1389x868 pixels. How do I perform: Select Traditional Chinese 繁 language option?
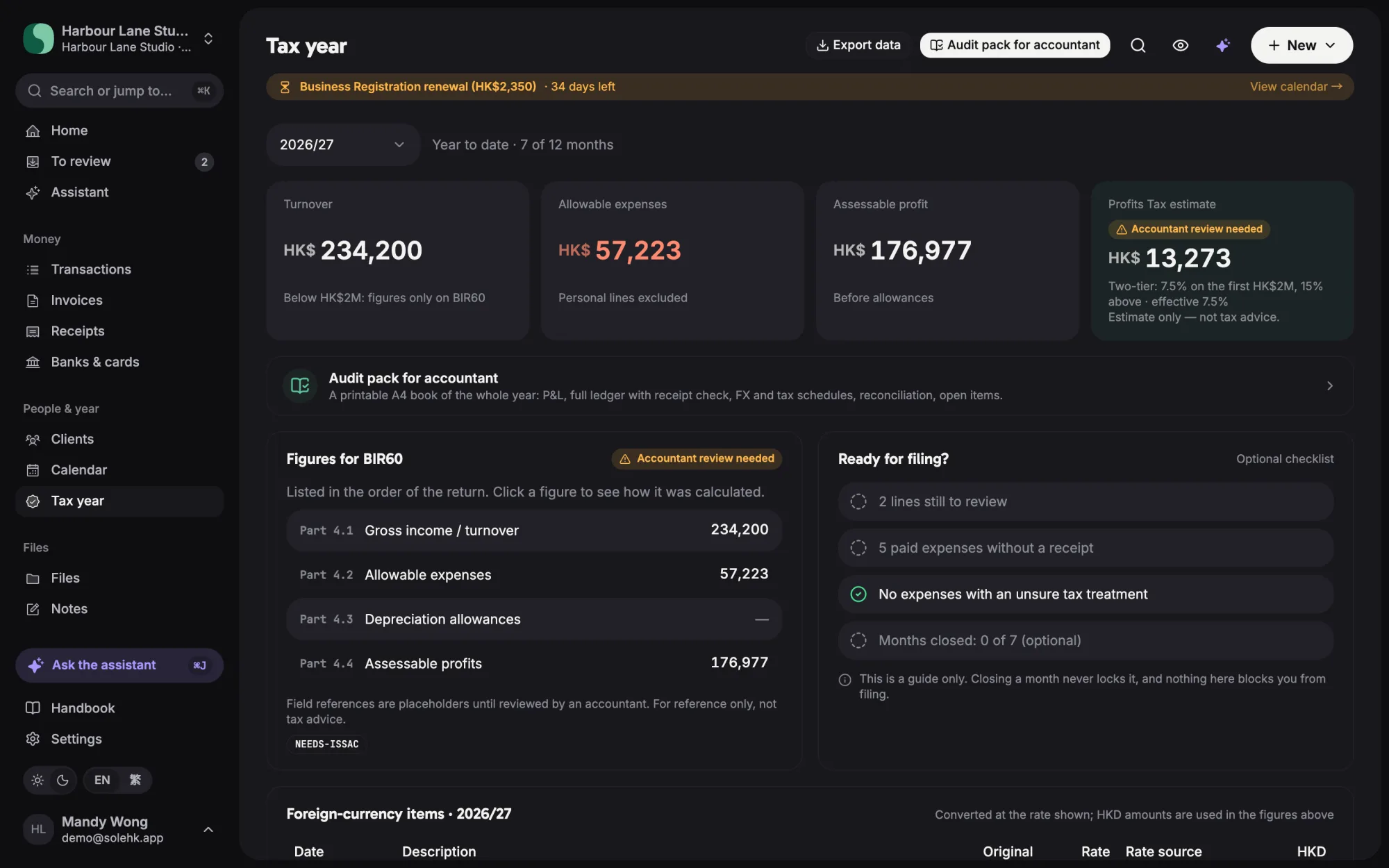135,781
